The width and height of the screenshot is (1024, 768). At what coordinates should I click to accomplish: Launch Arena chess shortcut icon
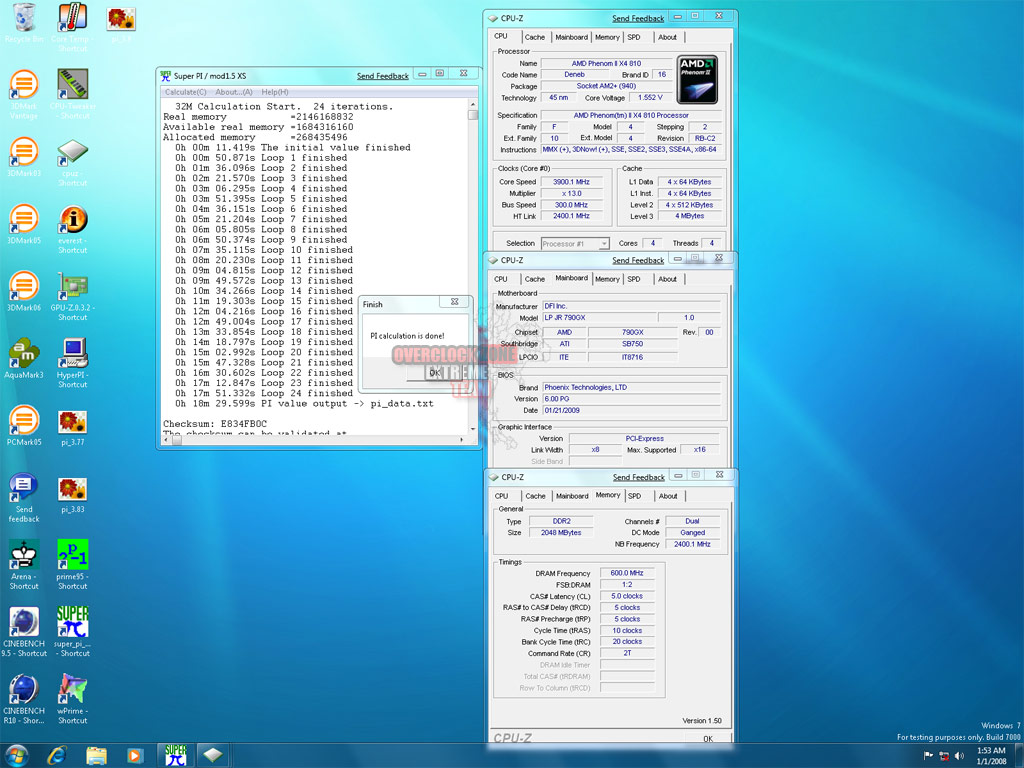point(24,565)
